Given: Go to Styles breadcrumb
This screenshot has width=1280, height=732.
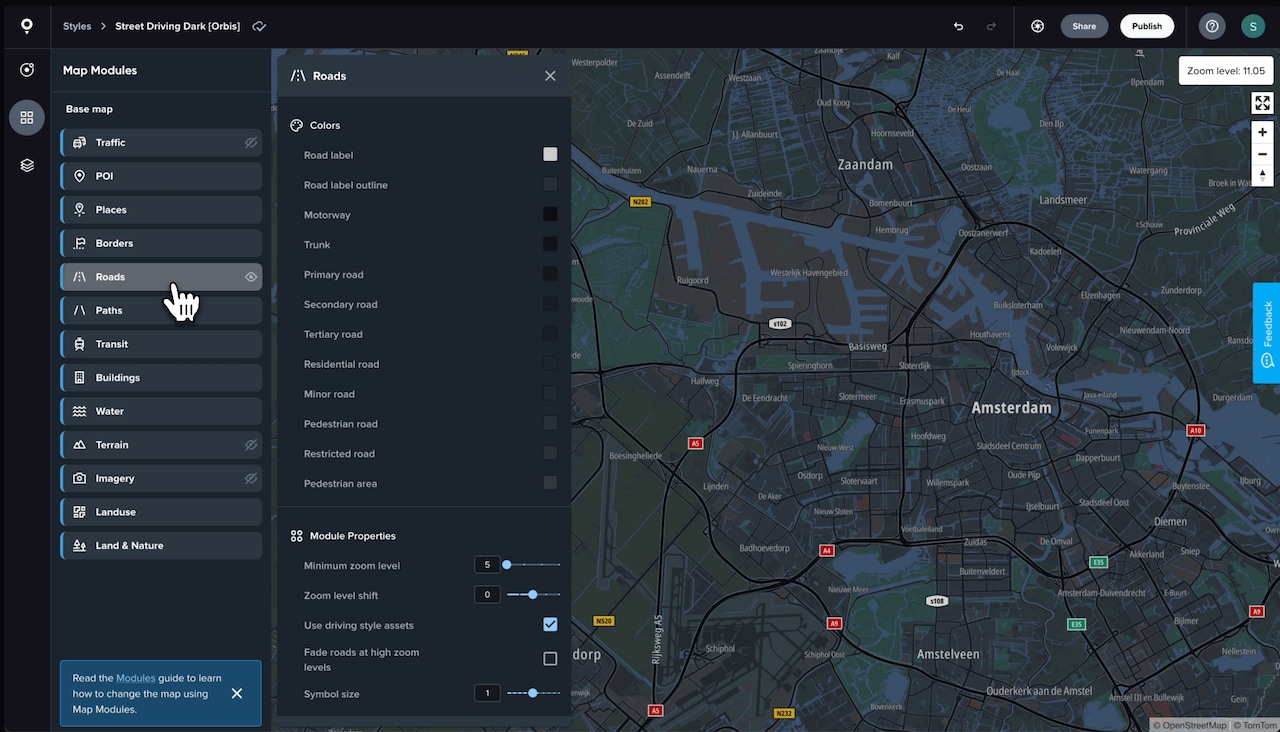Looking at the screenshot, I should [77, 26].
